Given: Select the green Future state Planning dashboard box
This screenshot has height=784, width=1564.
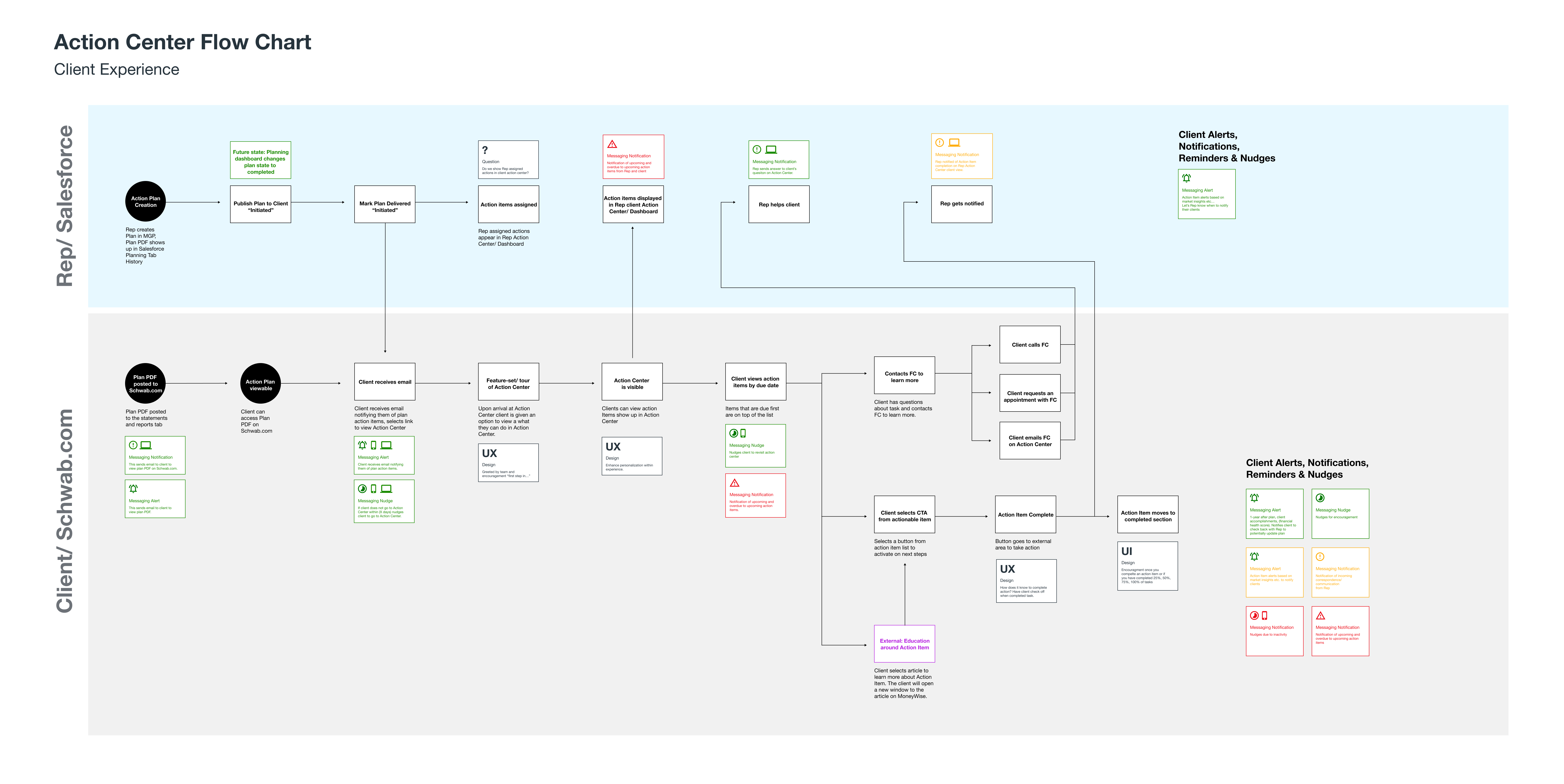Looking at the screenshot, I should click(260, 160).
